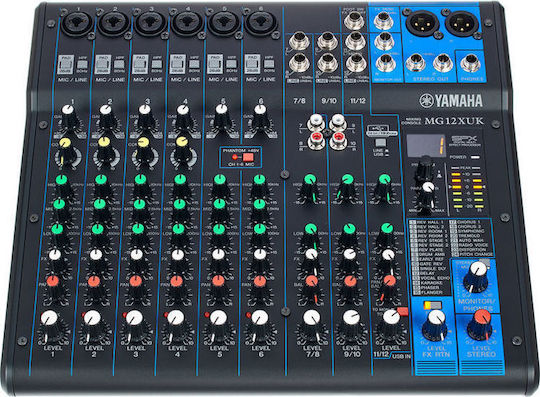Toggle the PHANTOM +48V red switch
Screen dimensions: 540x397
pos(248,158)
